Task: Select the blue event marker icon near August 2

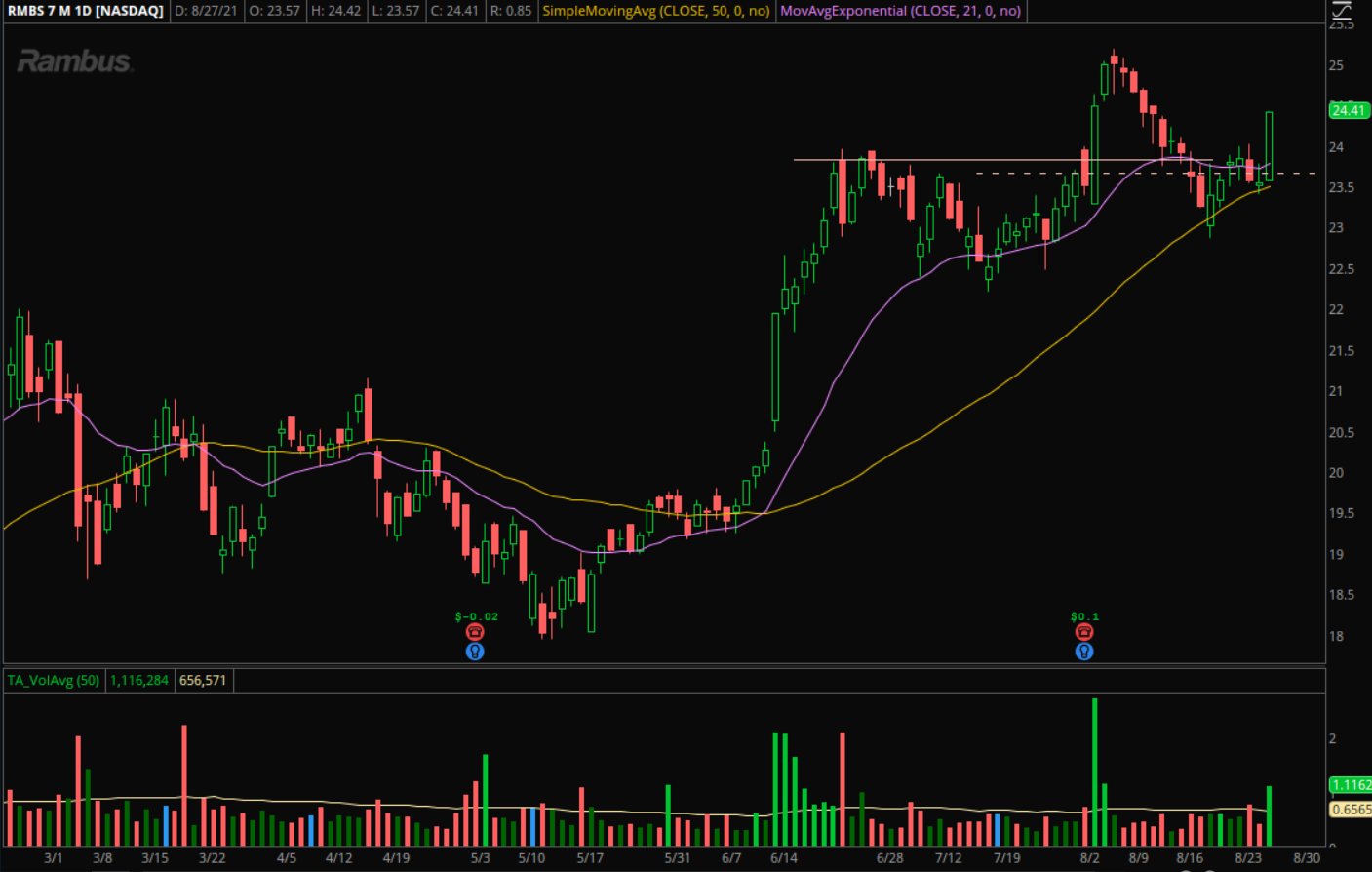Action: [1084, 653]
